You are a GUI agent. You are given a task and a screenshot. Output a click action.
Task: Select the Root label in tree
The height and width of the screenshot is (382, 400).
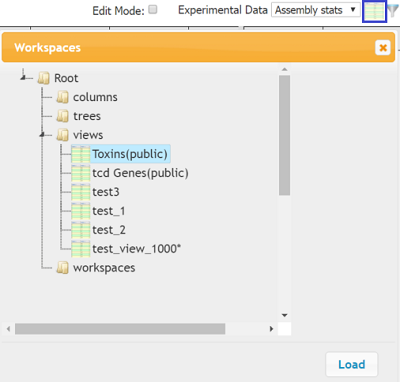click(x=66, y=78)
